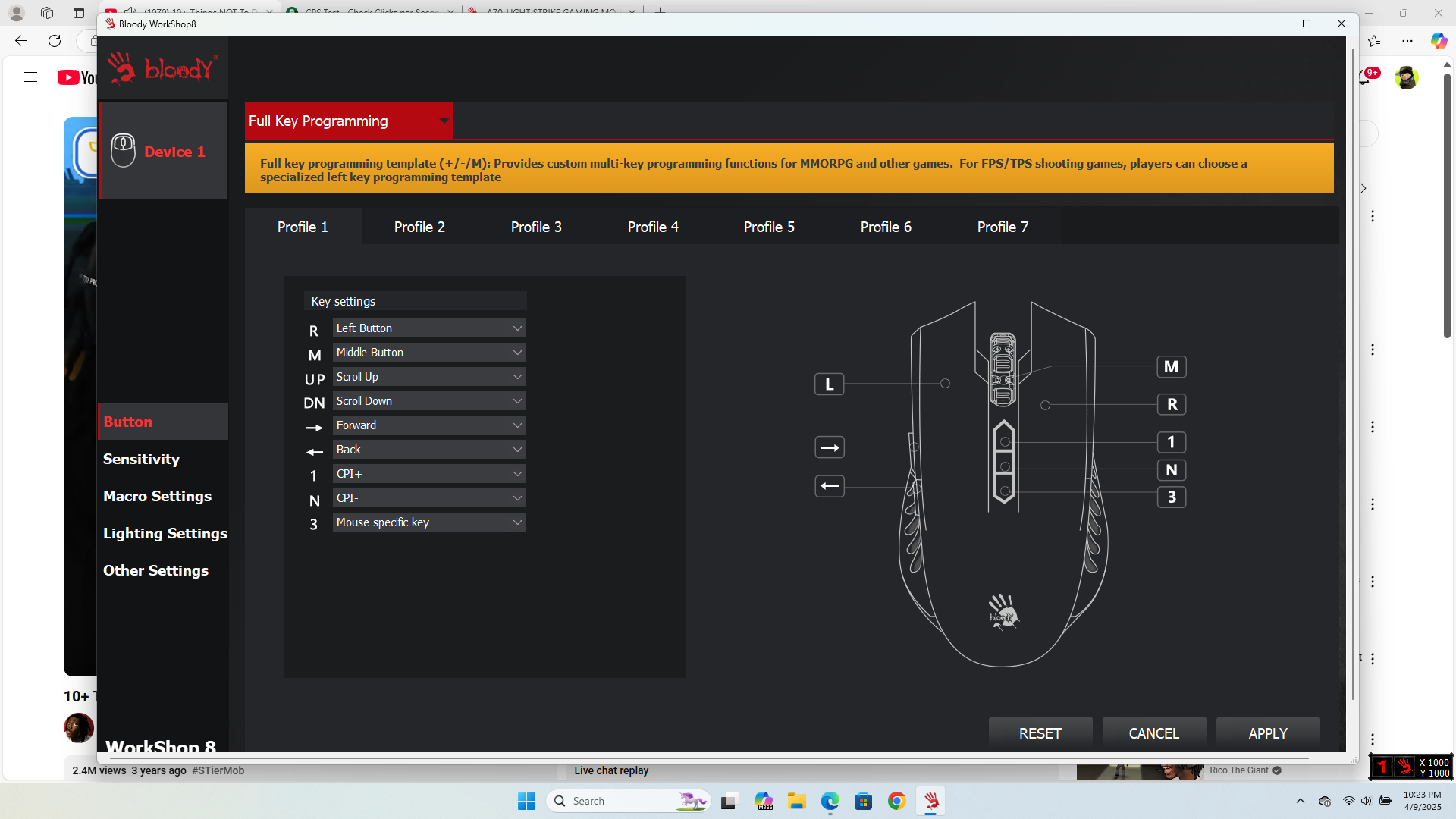Switch to Profile 2 tab
This screenshot has width=1456, height=819.
tap(419, 227)
